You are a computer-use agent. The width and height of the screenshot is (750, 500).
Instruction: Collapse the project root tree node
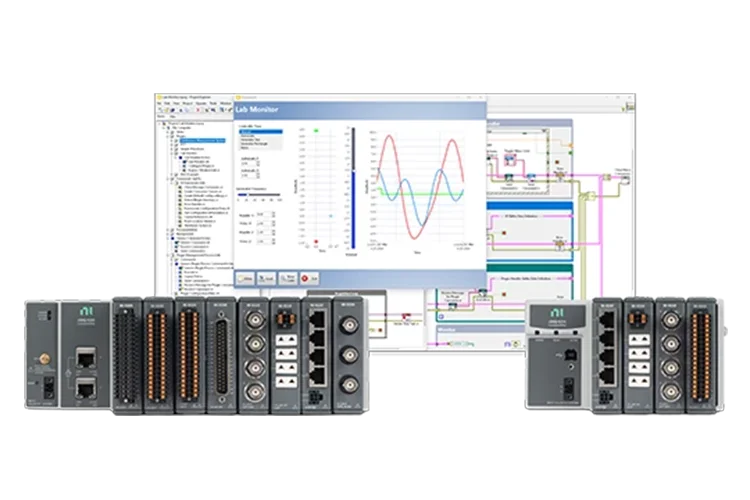point(159,123)
